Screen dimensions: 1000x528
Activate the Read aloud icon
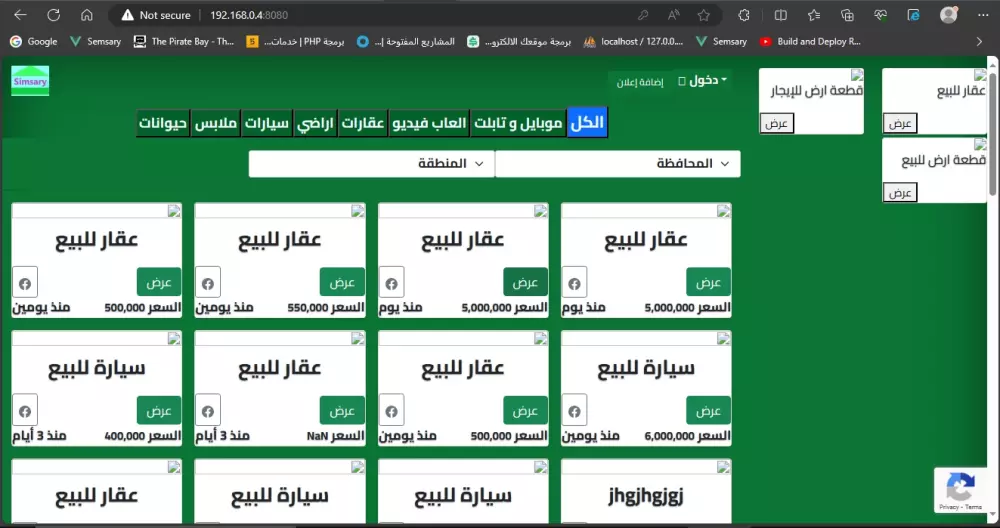(673, 15)
